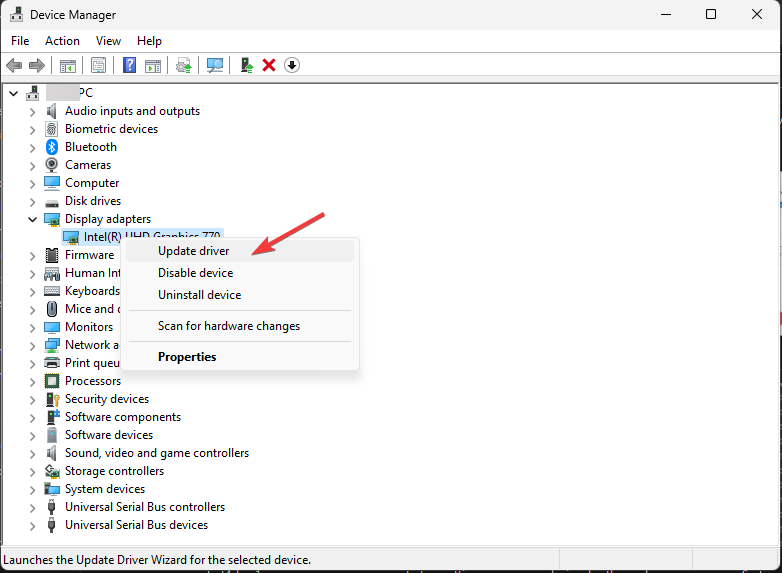Open the Properties sheet toolbar icon
The width and height of the screenshot is (782, 573).
(x=98, y=65)
